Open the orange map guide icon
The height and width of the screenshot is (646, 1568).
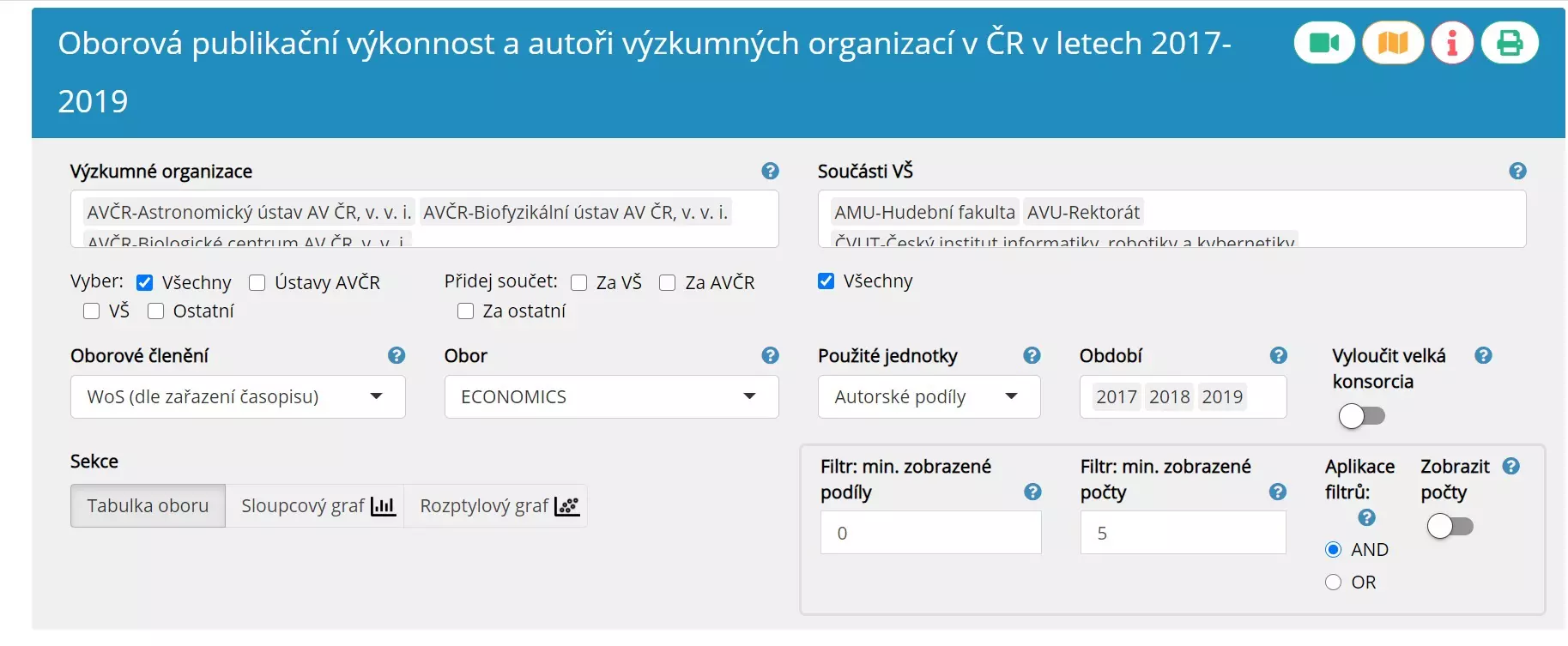pos(1393,43)
